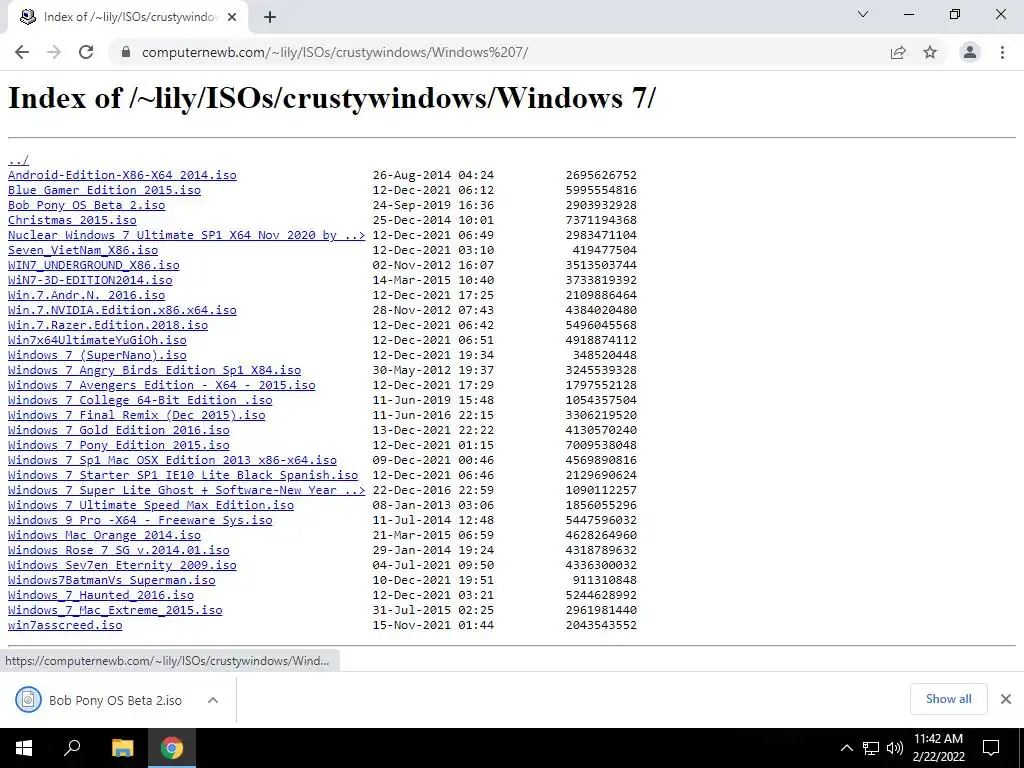This screenshot has height=768, width=1024.
Task: Open taskbar search magnifier
Action: [72, 748]
